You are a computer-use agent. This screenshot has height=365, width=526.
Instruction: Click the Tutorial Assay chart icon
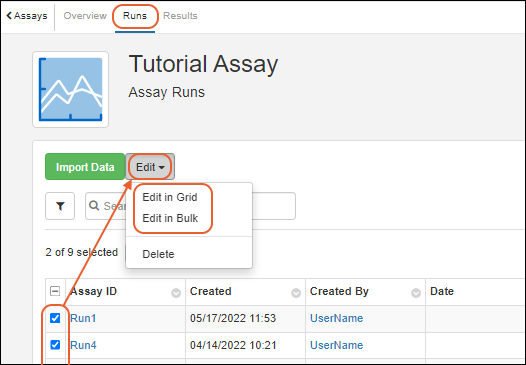pyautogui.click(x=70, y=90)
